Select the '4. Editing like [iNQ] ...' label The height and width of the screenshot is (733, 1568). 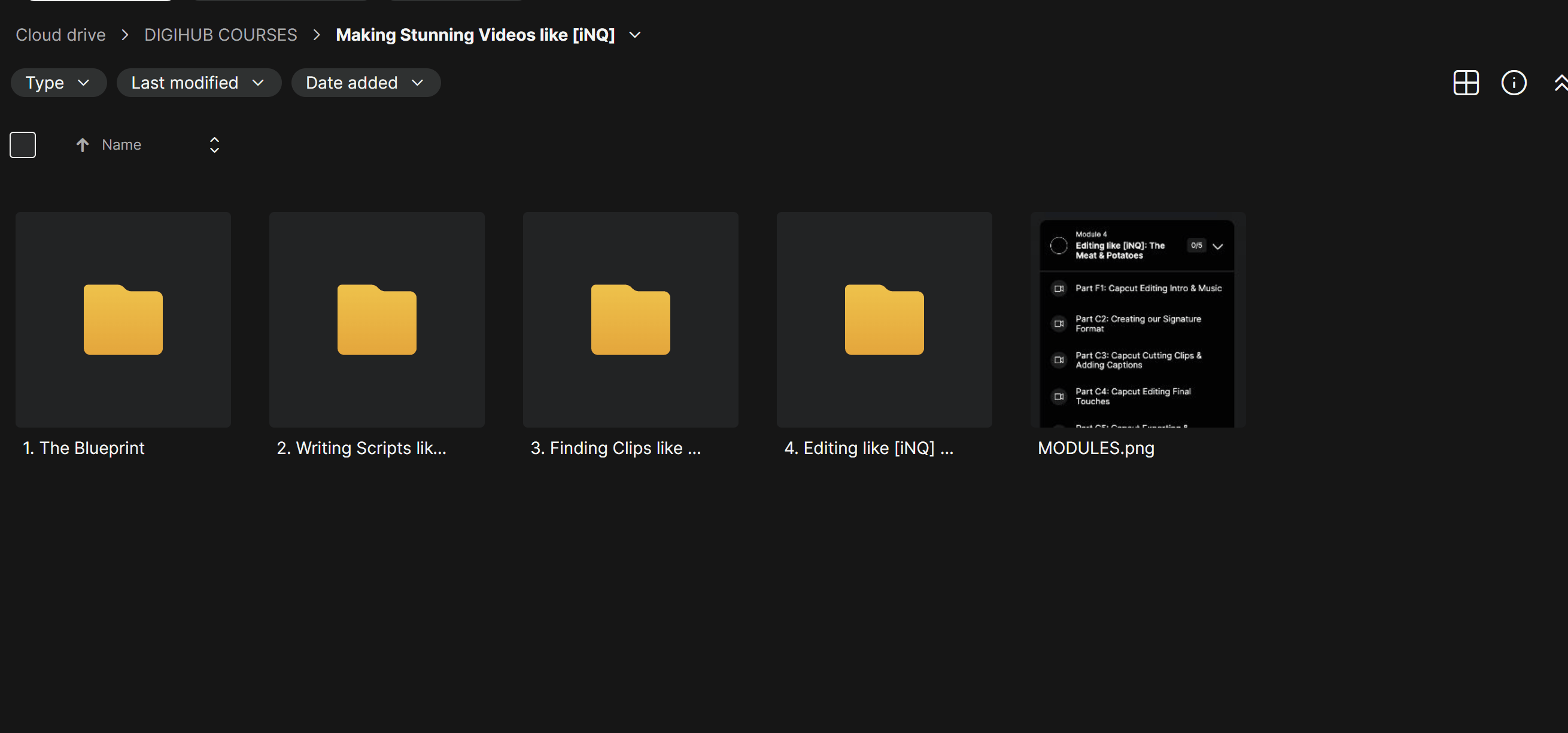(868, 449)
